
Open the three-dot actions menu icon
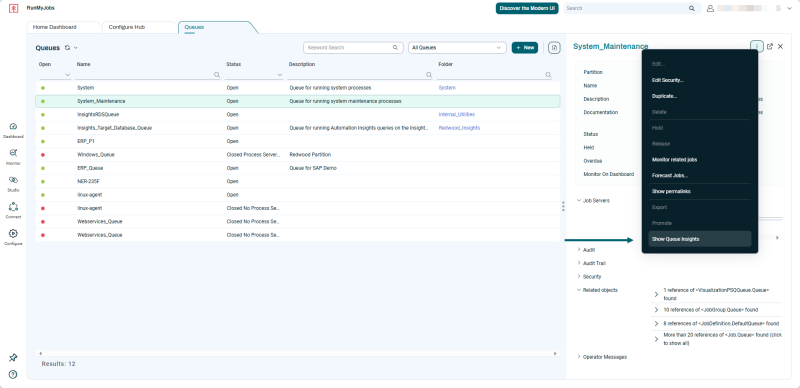point(757,46)
